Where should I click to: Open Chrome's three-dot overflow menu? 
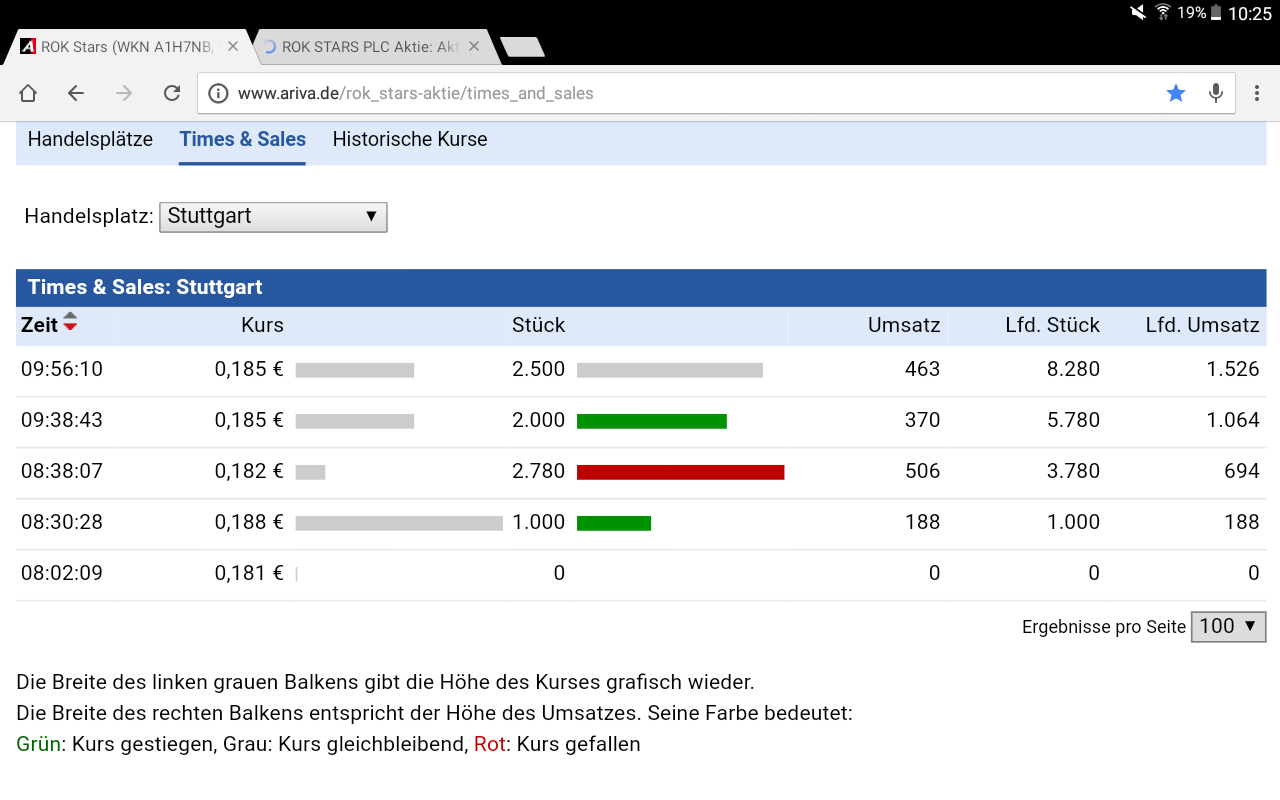pyautogui.click(x=1257, y=92)
